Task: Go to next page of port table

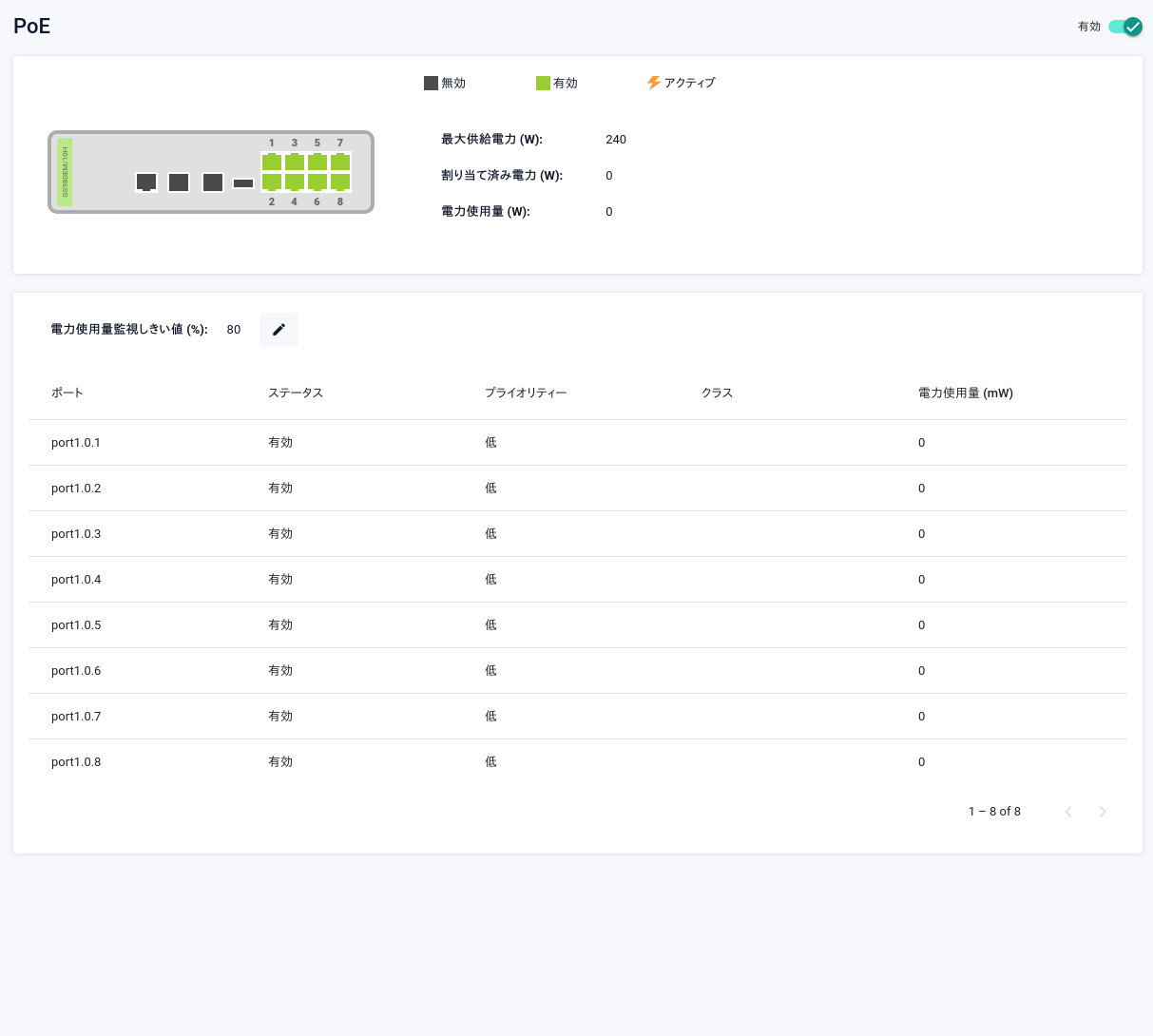Action: [1103, 812]
